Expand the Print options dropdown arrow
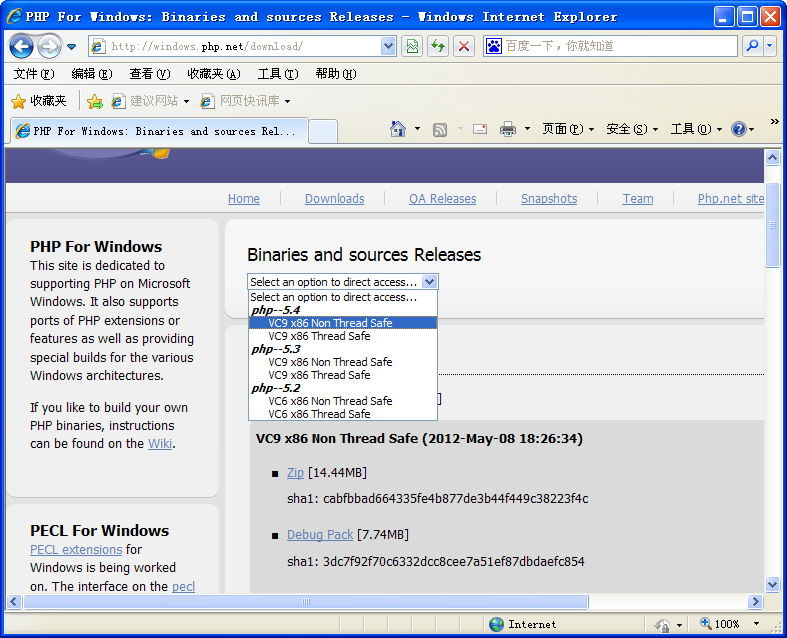 pyautogui.click(x=527, y=129)
